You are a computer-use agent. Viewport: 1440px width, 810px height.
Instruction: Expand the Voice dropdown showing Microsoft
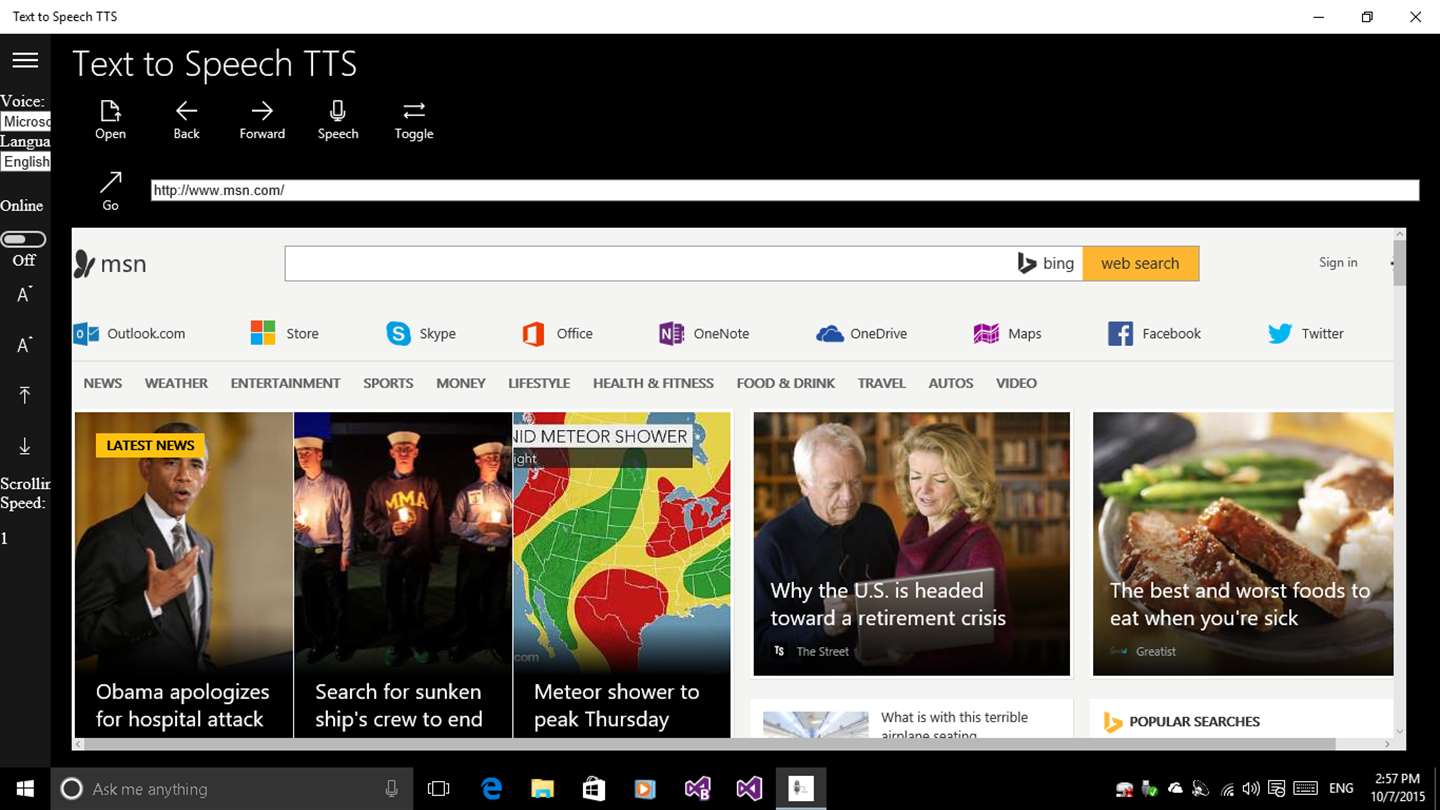[x=26, y=121]
